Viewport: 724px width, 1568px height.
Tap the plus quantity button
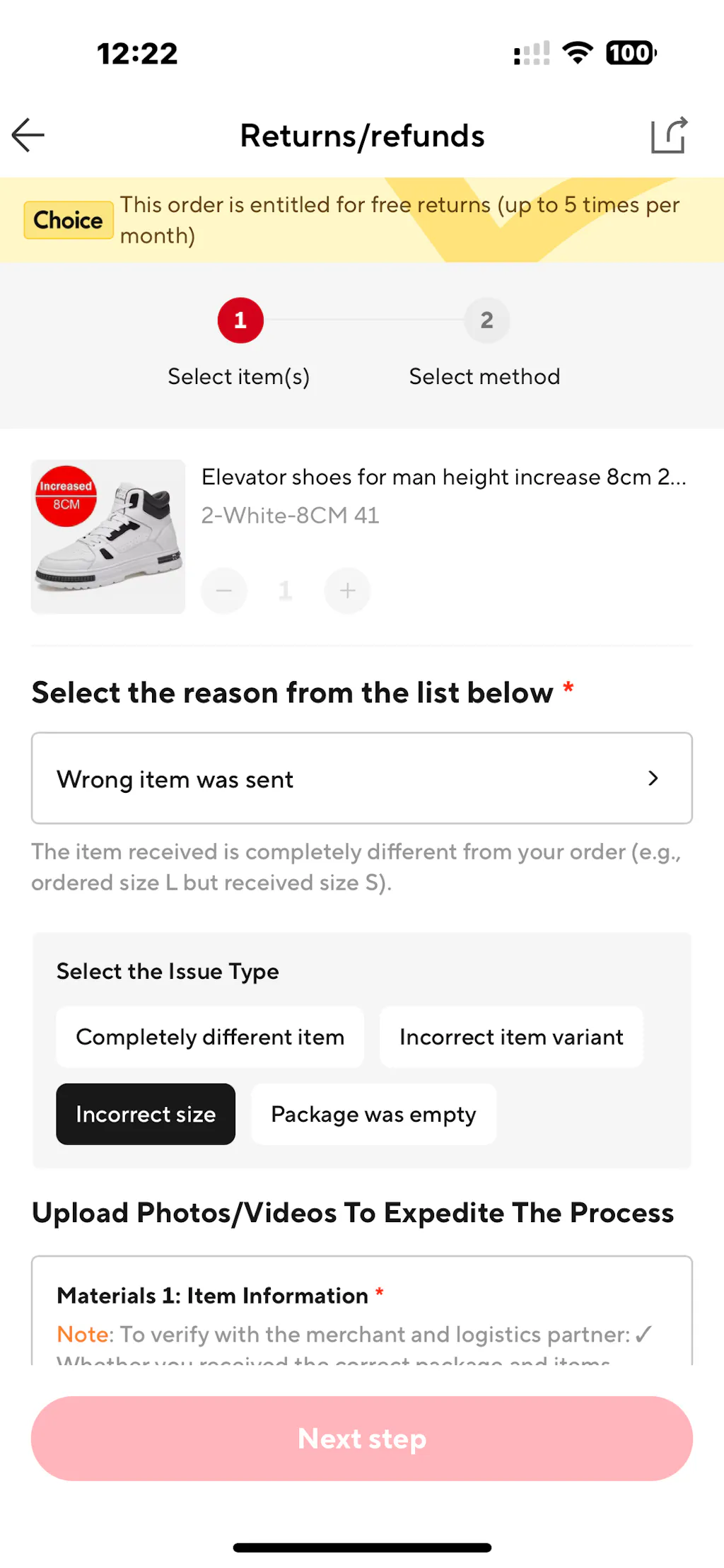click(347, 591)
